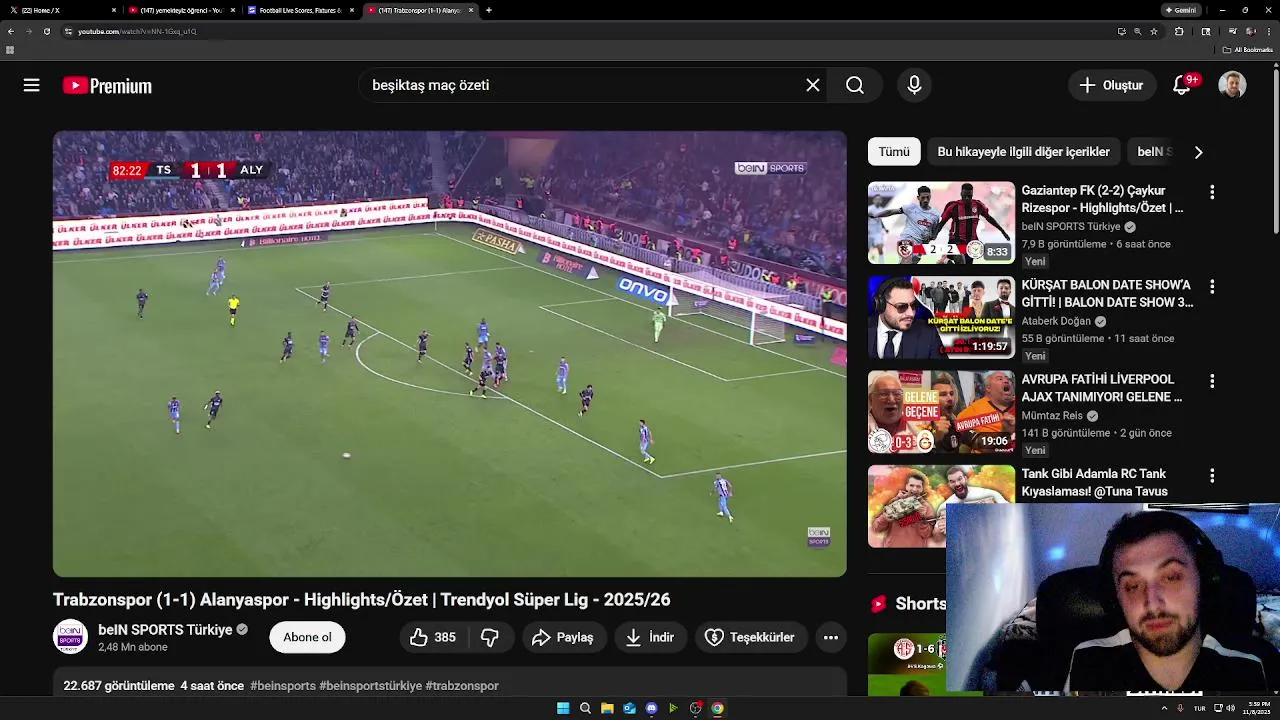Open the Tank Gibi Adamla RC Tank title
1280x720 pixels.
[1095, 483]
